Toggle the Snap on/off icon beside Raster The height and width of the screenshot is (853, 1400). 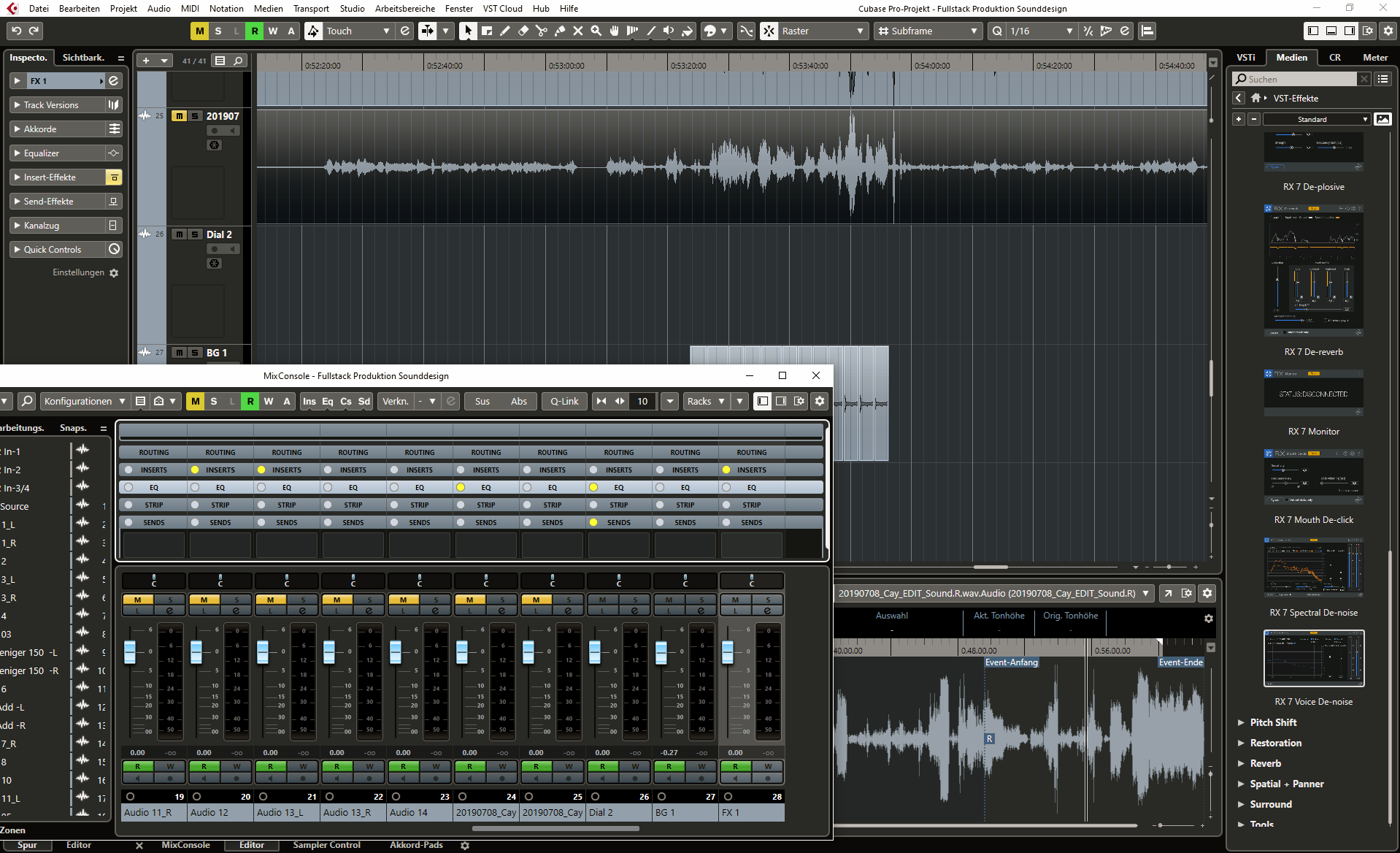769,31
